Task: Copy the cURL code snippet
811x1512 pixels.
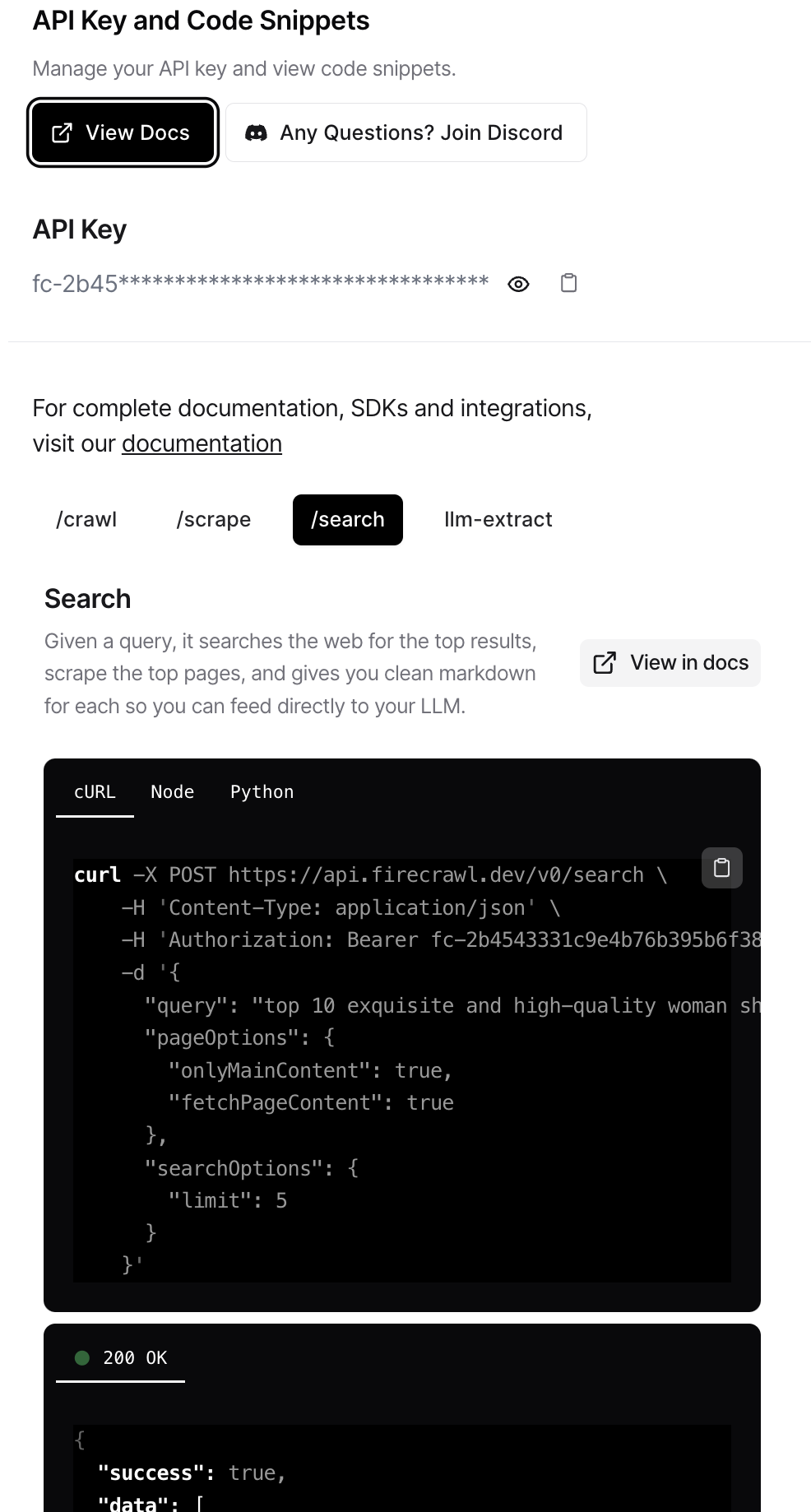Action: [721, 868]
